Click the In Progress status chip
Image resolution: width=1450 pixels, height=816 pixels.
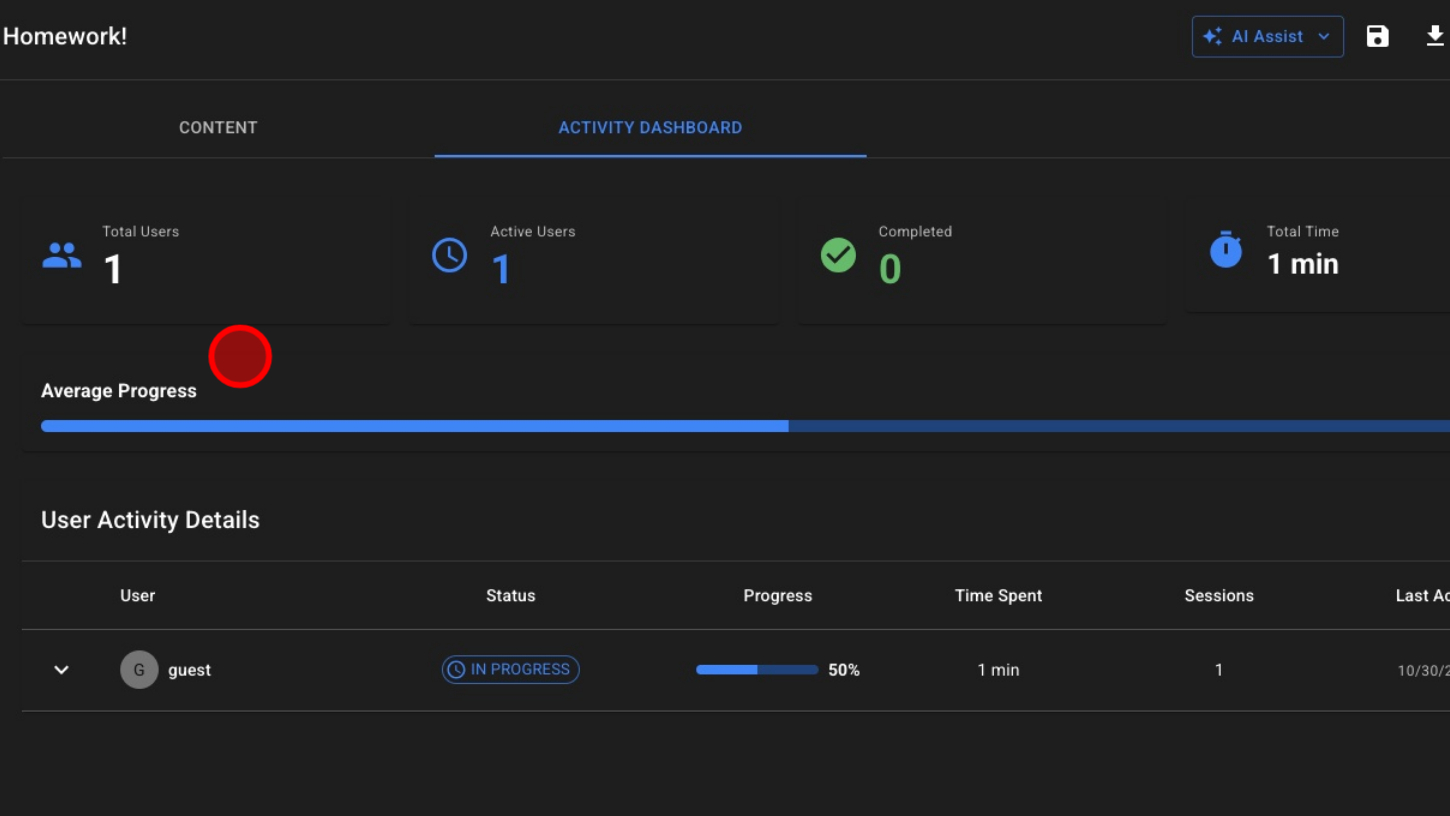[x=510, y=670]
